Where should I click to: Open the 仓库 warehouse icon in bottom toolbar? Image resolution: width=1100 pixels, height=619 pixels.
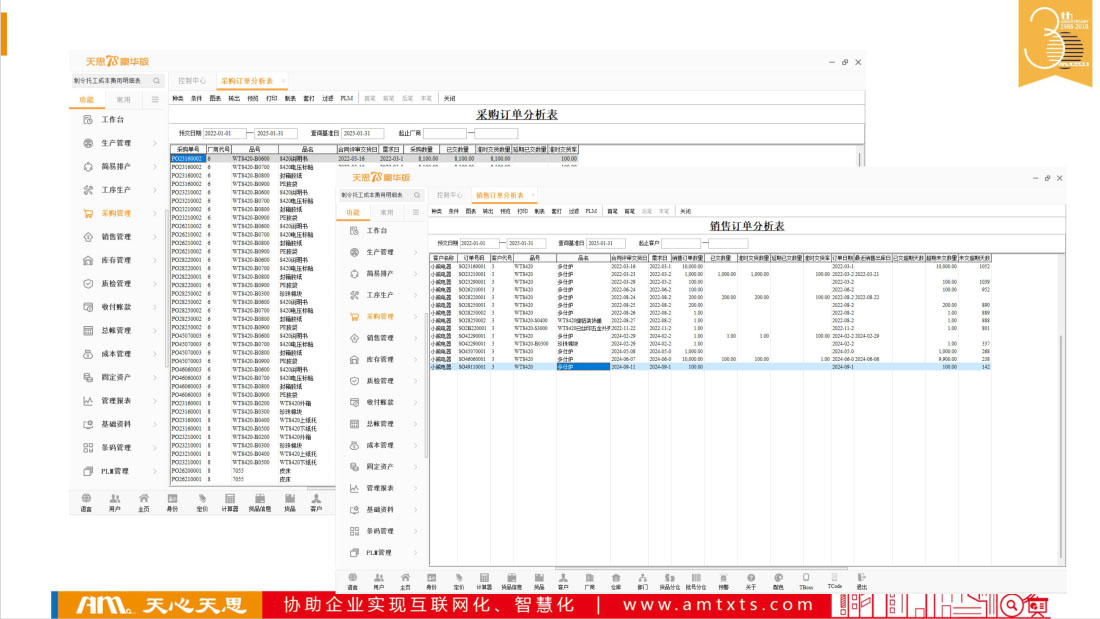[616, 581]
